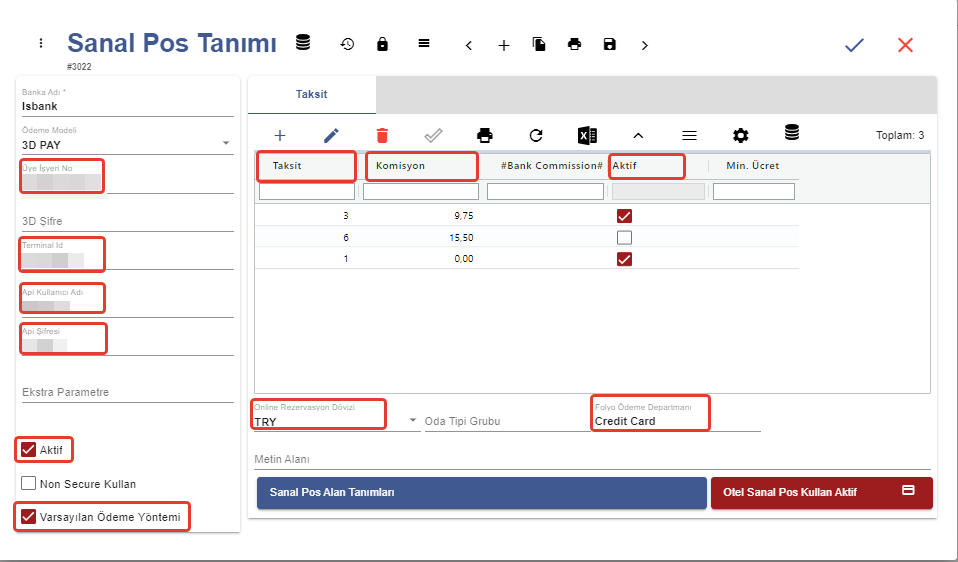The width and height of the screenshot is (958, 562).
Task: Open grid settings gear icon
Action: 740,135
